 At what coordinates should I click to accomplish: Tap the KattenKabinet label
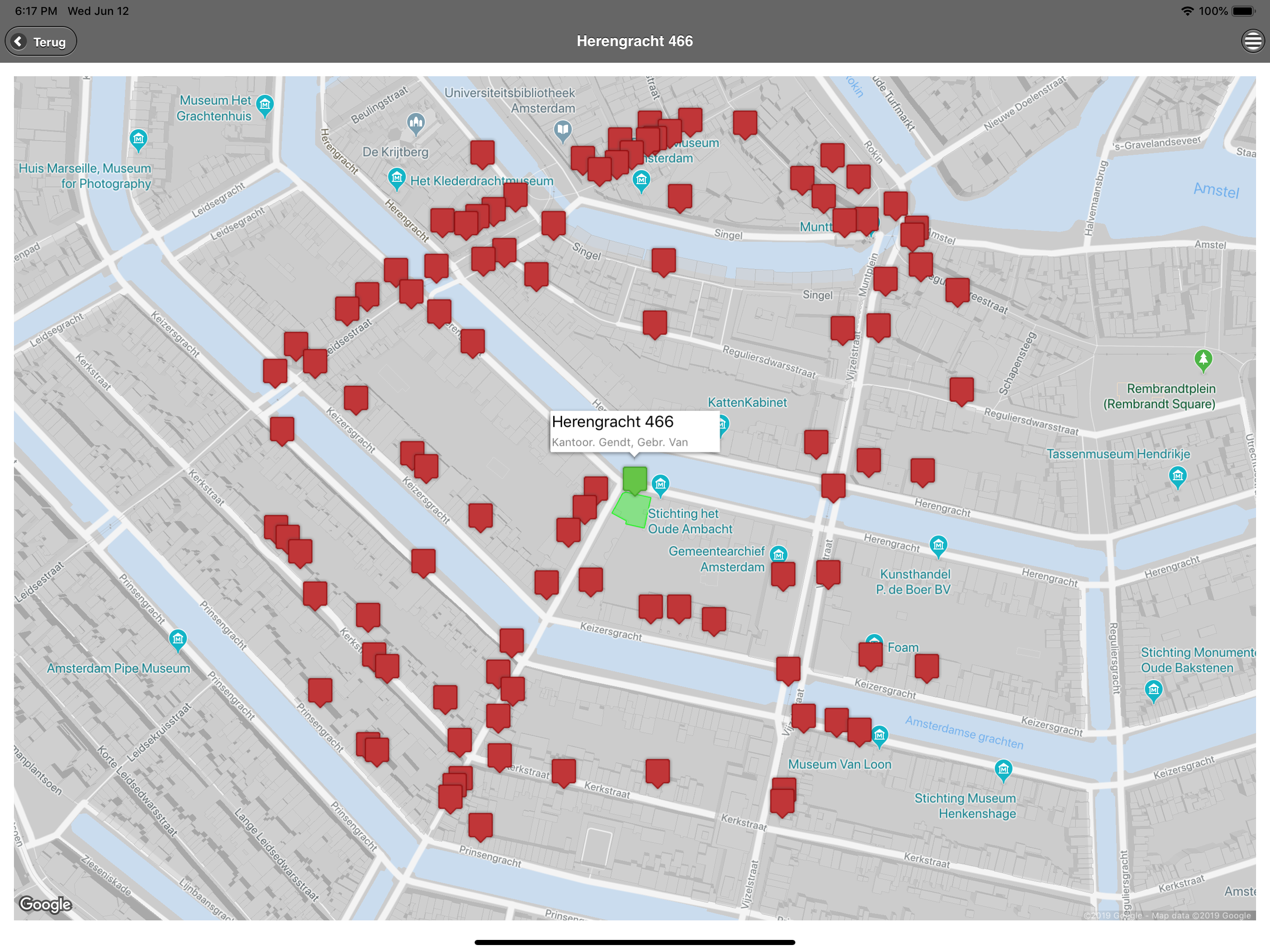747,403
